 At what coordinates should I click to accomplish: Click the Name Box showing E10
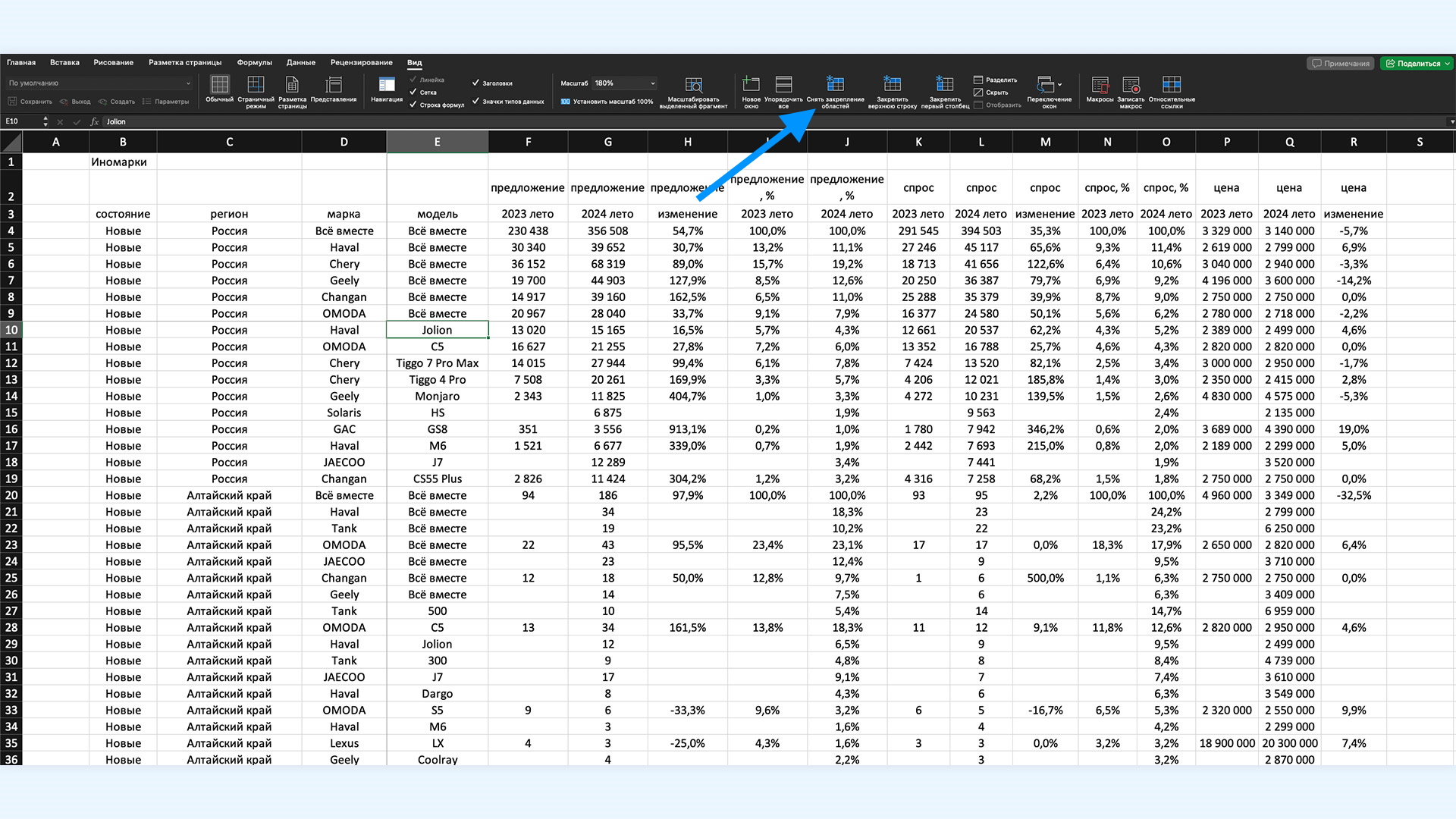coord(21,121)
